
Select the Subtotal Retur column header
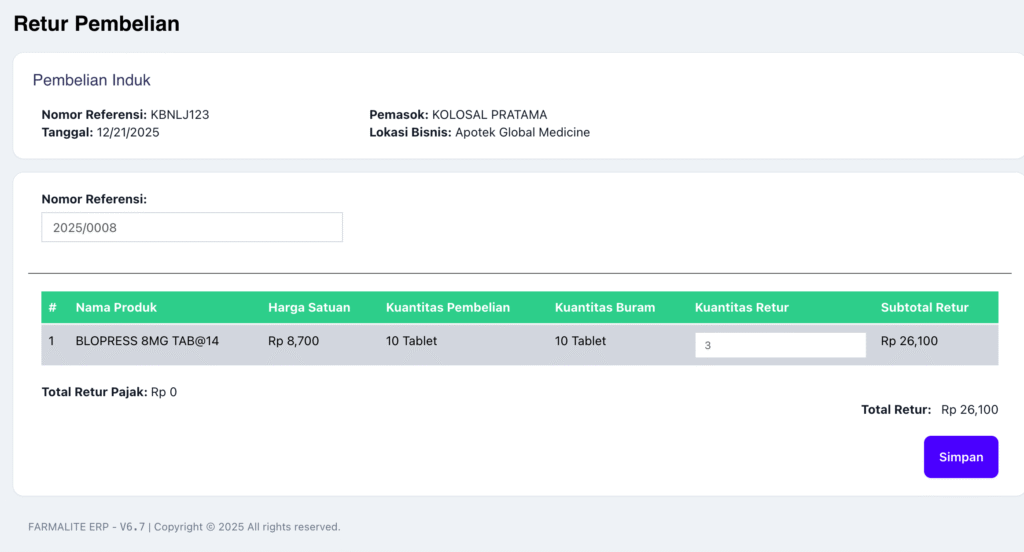tap(924, 307)
